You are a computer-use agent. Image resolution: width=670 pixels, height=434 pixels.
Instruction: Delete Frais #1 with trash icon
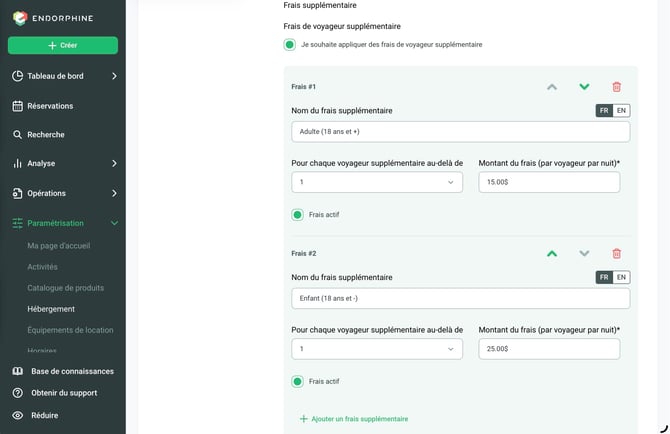(x=616, y=87)
